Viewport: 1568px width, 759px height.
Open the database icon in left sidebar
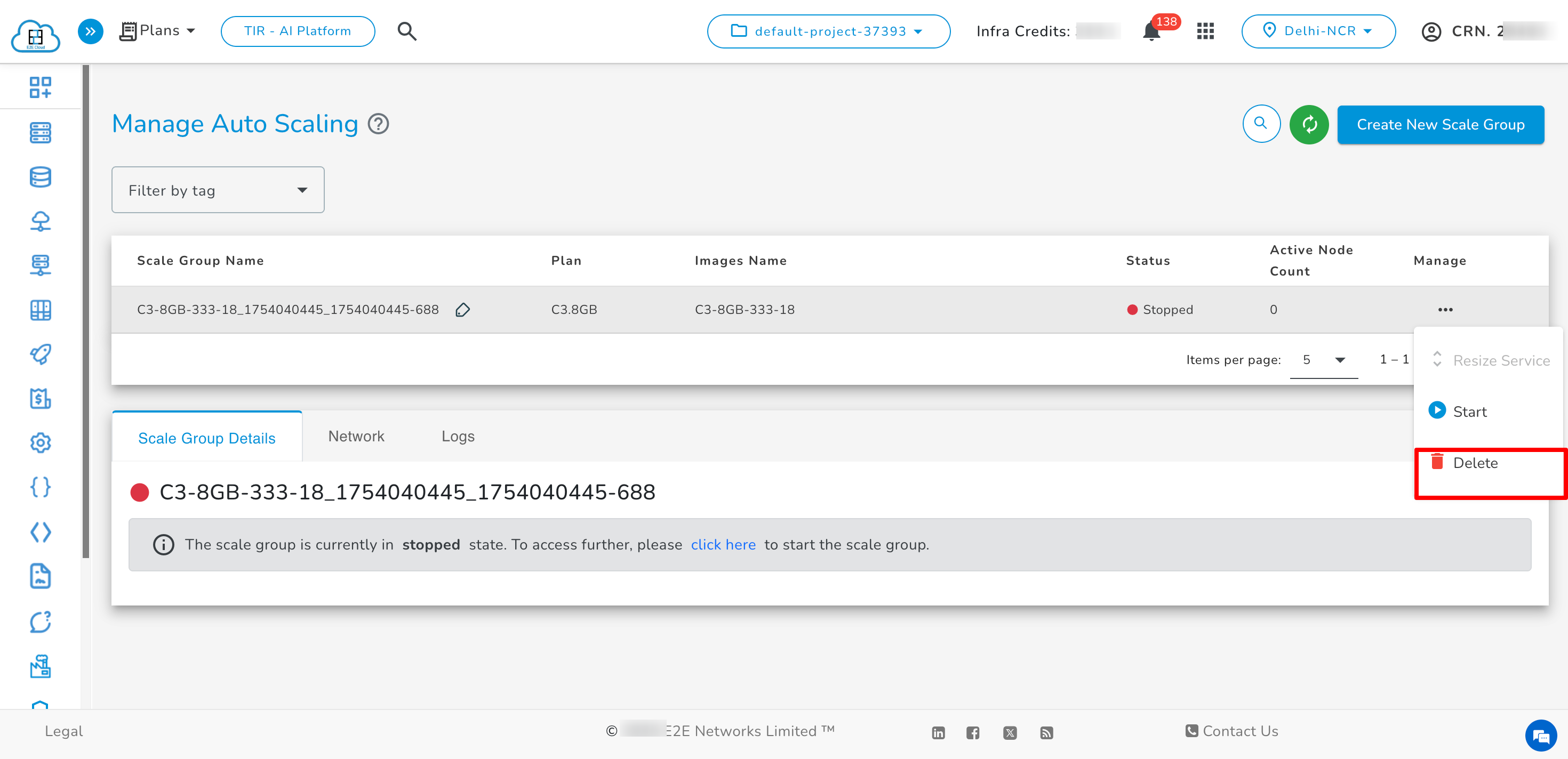click(x=40, y=177)
